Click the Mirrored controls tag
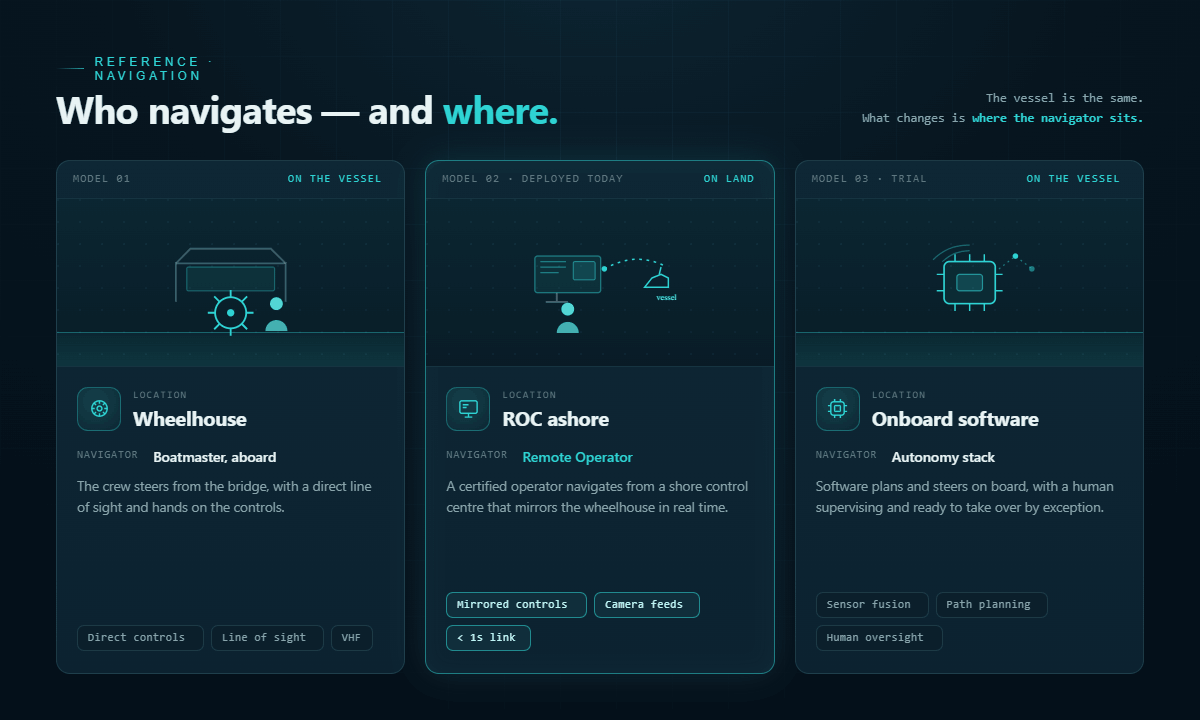 [x=516, y=605]
